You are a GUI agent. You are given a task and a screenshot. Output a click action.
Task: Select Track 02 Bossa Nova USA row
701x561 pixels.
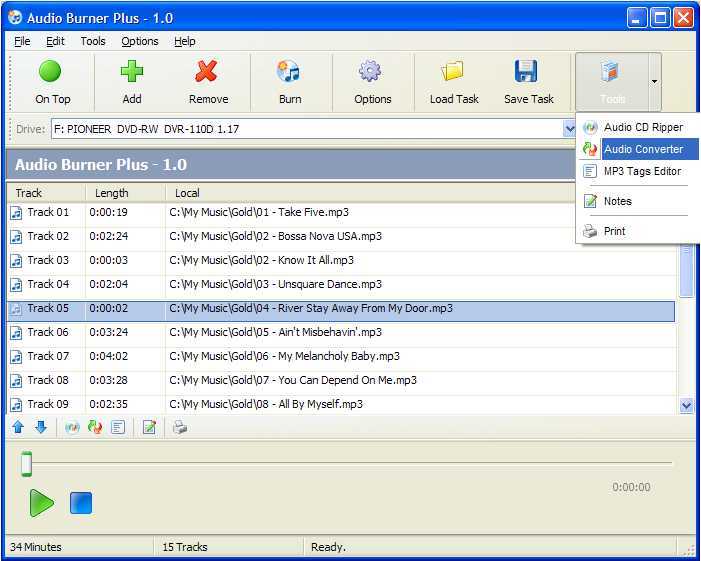341,236
